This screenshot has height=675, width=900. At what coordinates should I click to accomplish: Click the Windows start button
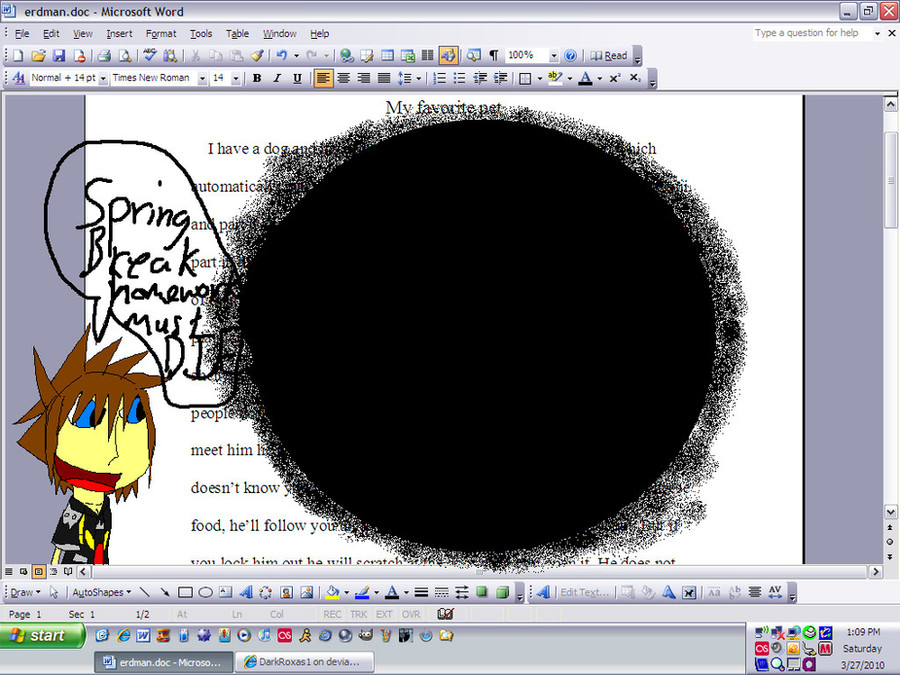point(42,635)
